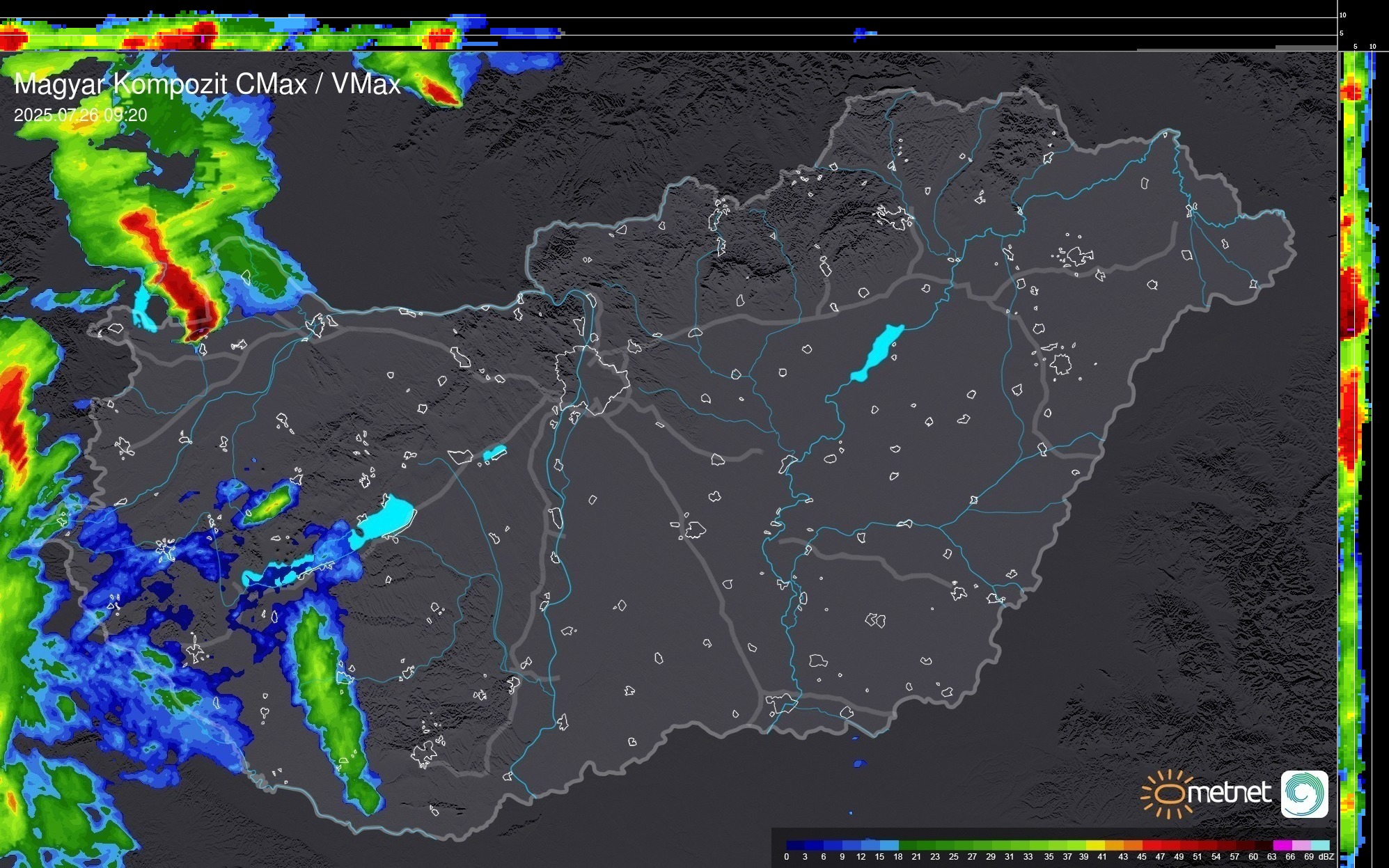Select the magenta 63 dBZ swatch
Viewport: 1389px width, 868px height.
coord(1281,845)
